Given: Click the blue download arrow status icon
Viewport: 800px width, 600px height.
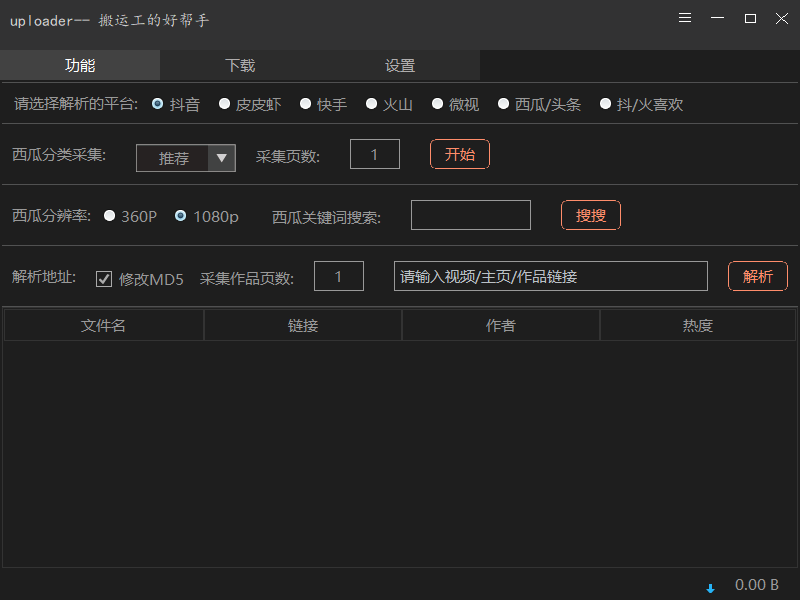Looking at the screenshot, I should 710,586.
